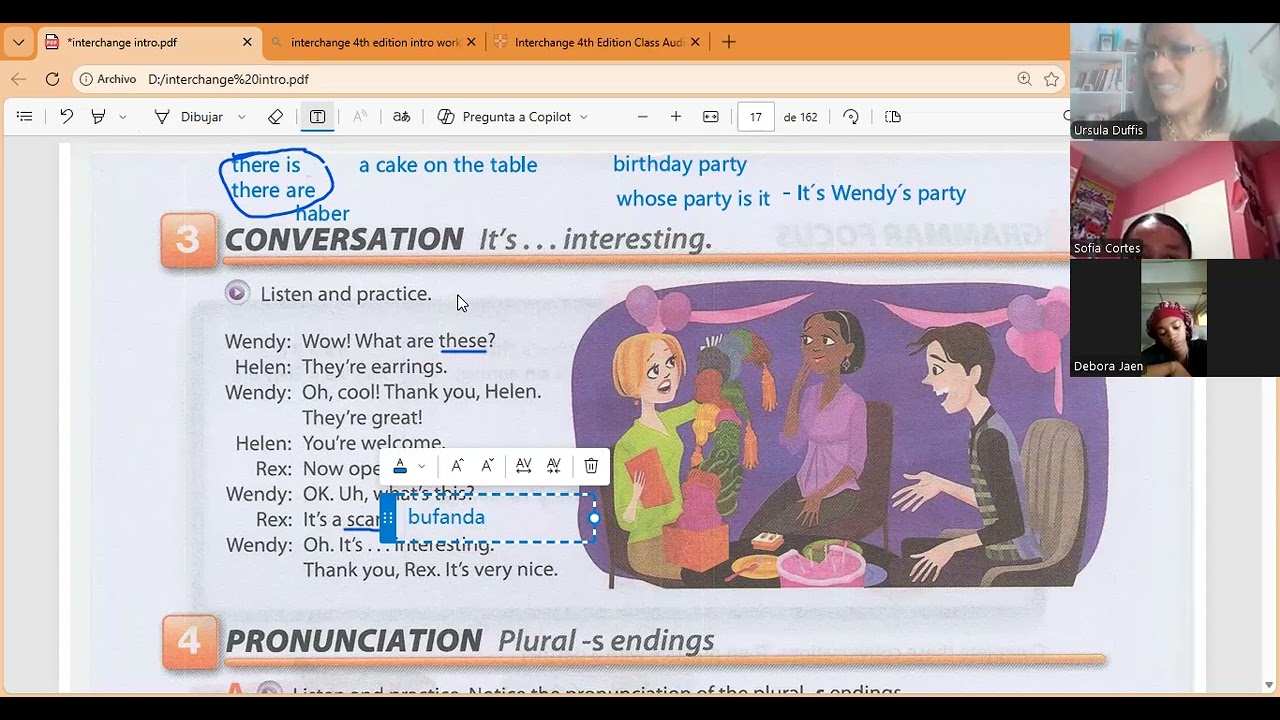Add page to favorites star
Screen dimensions: 1280x720
click(1051, 79)
